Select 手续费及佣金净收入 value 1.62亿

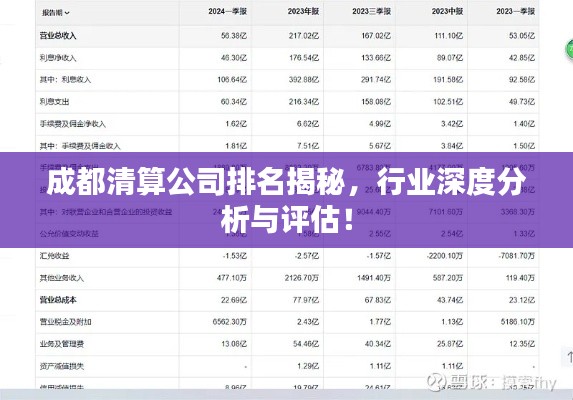236,124
